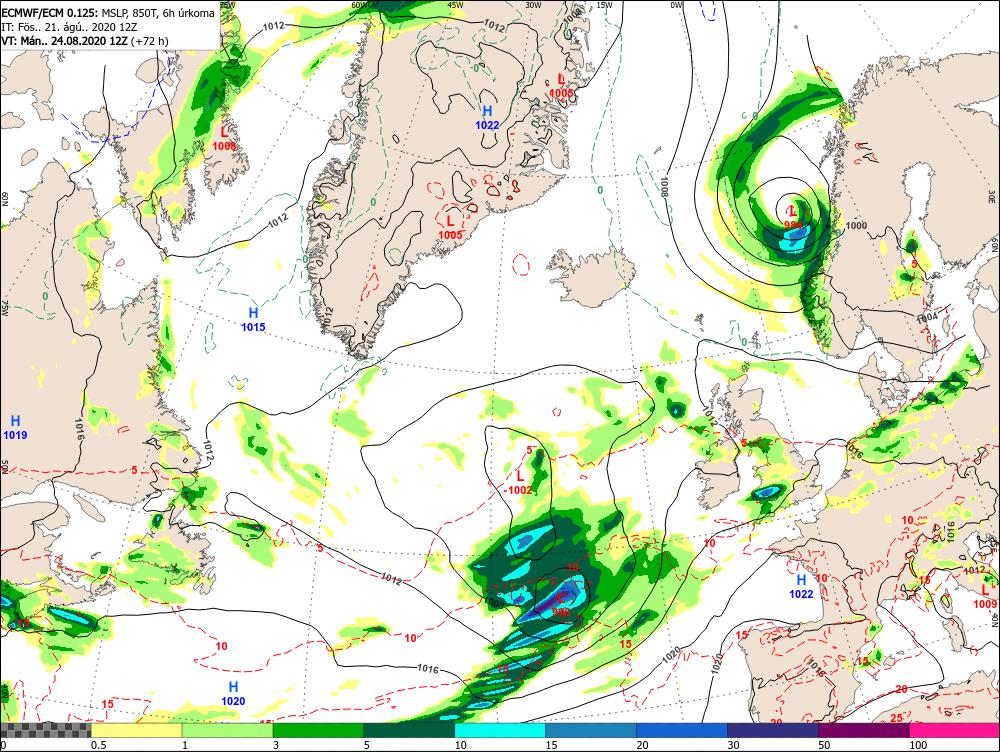Click the L 1002 marker in the Atlantic
The image size is (1000, 752).
tap(520, 483)
